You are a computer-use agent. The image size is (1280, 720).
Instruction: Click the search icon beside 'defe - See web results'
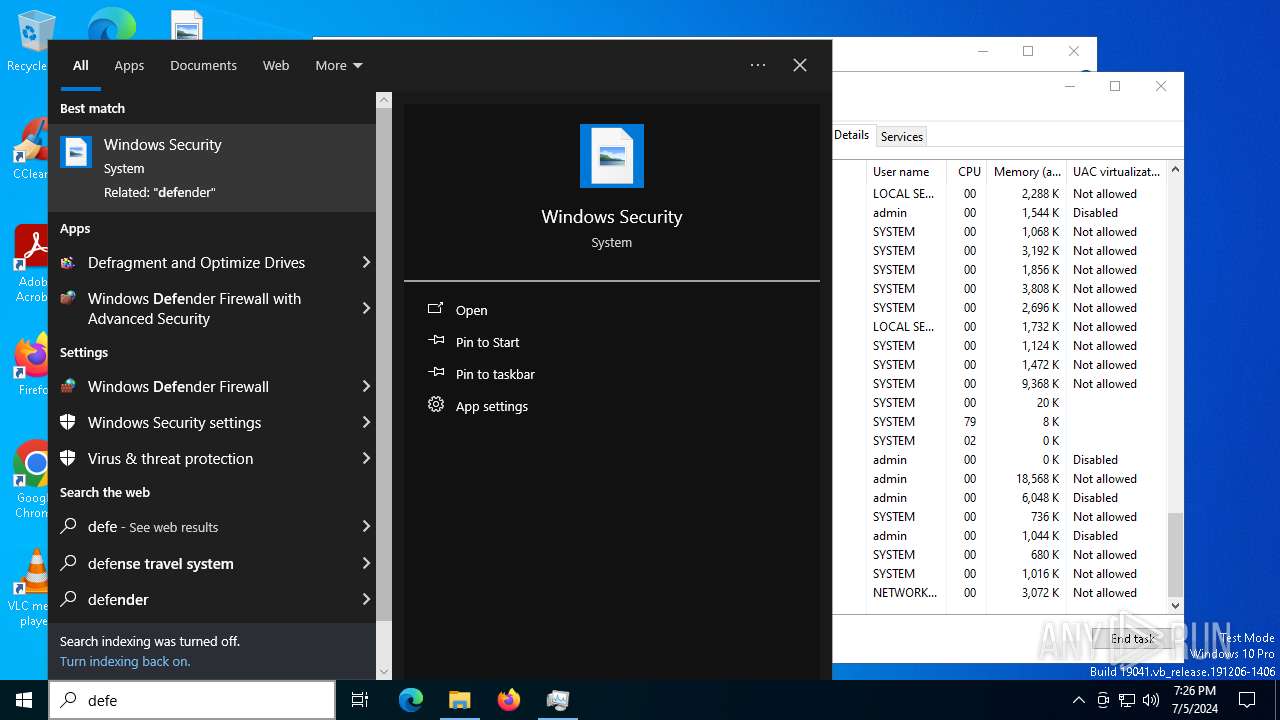[x=68, y=526]
